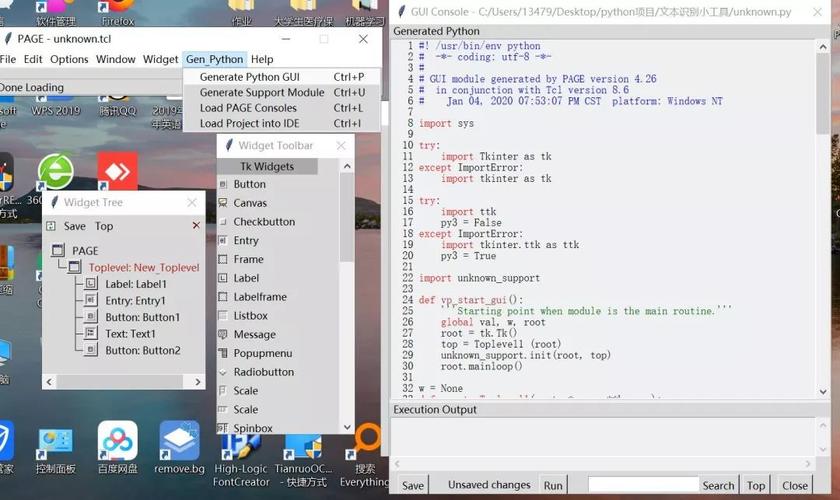Click Widget Tree scroll right arrow
The width and height of the screenshot is (840, 500).
tap(198, 382)
